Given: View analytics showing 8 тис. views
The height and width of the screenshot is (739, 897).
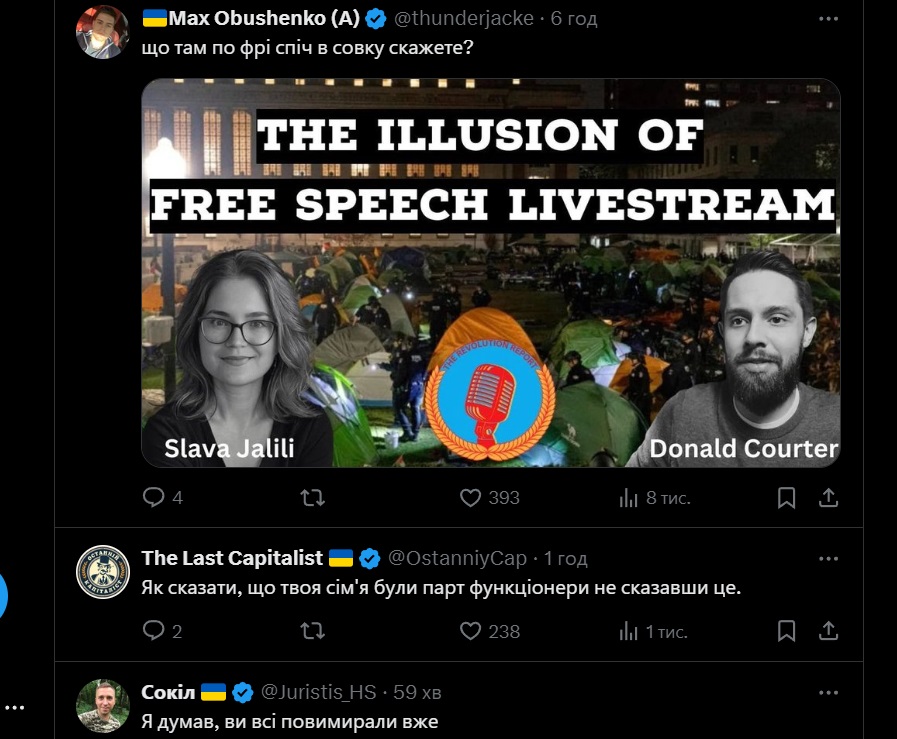Looking at the screenshot, I should click(x=654, y=498).
